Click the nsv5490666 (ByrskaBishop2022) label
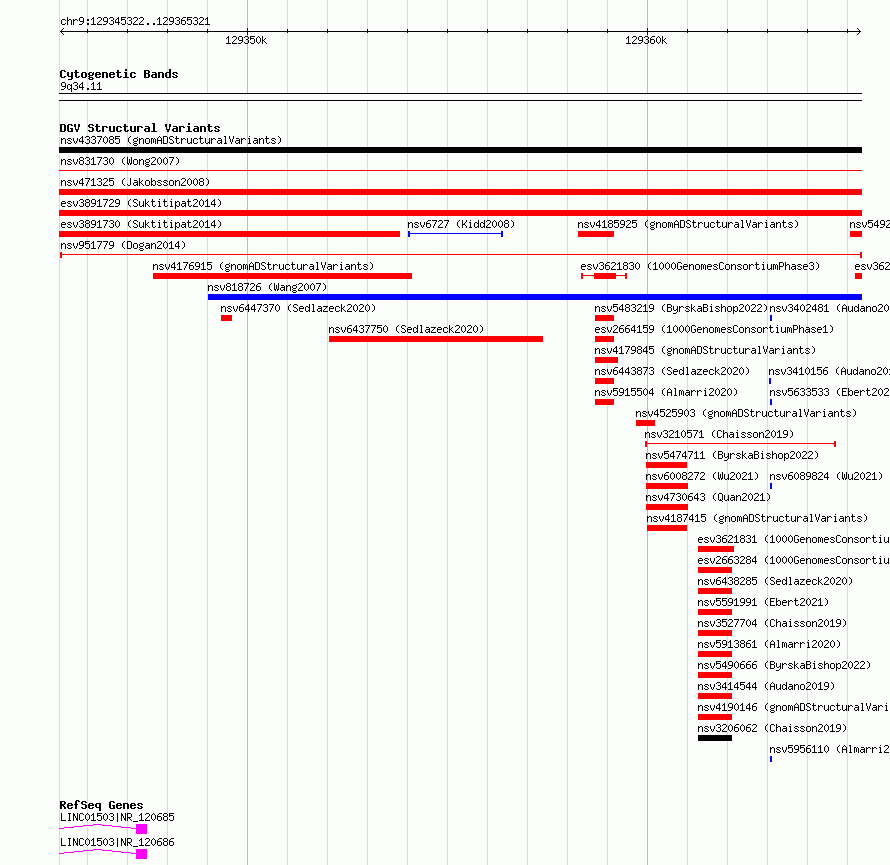 click(784, 665)
